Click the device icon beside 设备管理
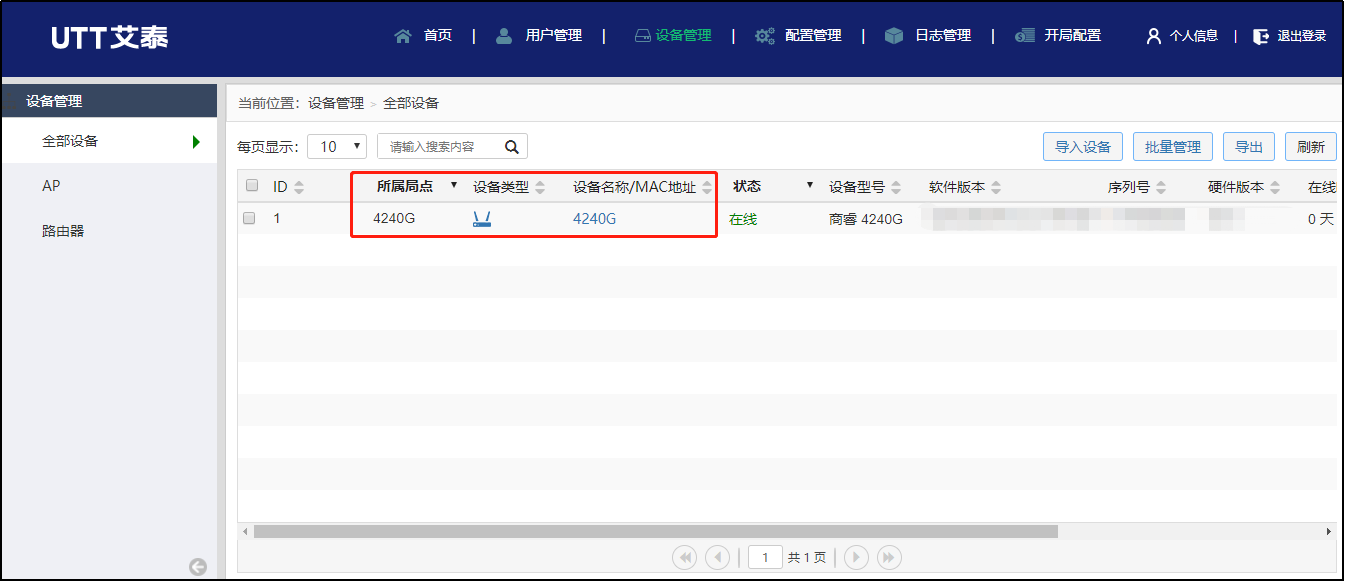 tap(643, 36)
